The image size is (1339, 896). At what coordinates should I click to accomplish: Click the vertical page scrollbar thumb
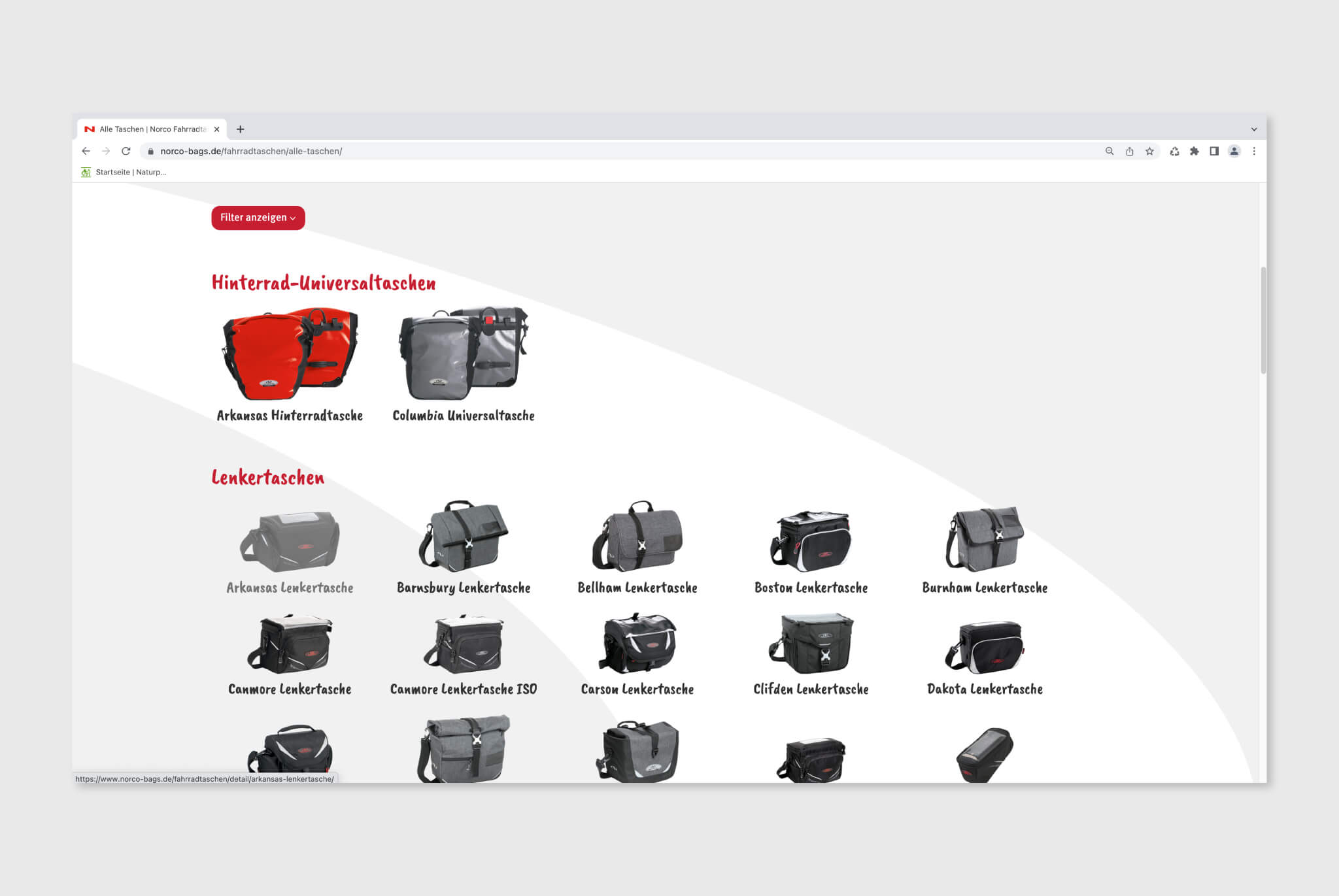1263,320
